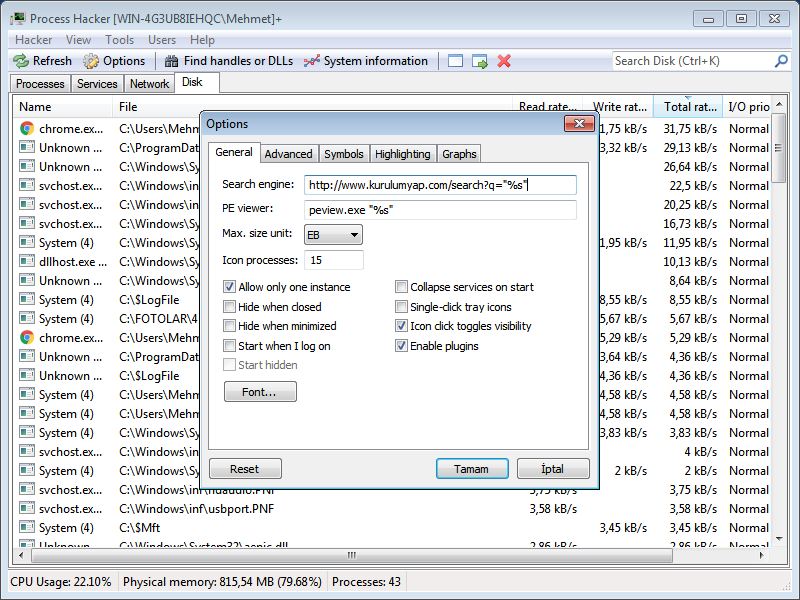This screenshot has height=600, width=800.
Task: Click System (4) icon in C:\FOTOLAR row
Action: point(27,319)
